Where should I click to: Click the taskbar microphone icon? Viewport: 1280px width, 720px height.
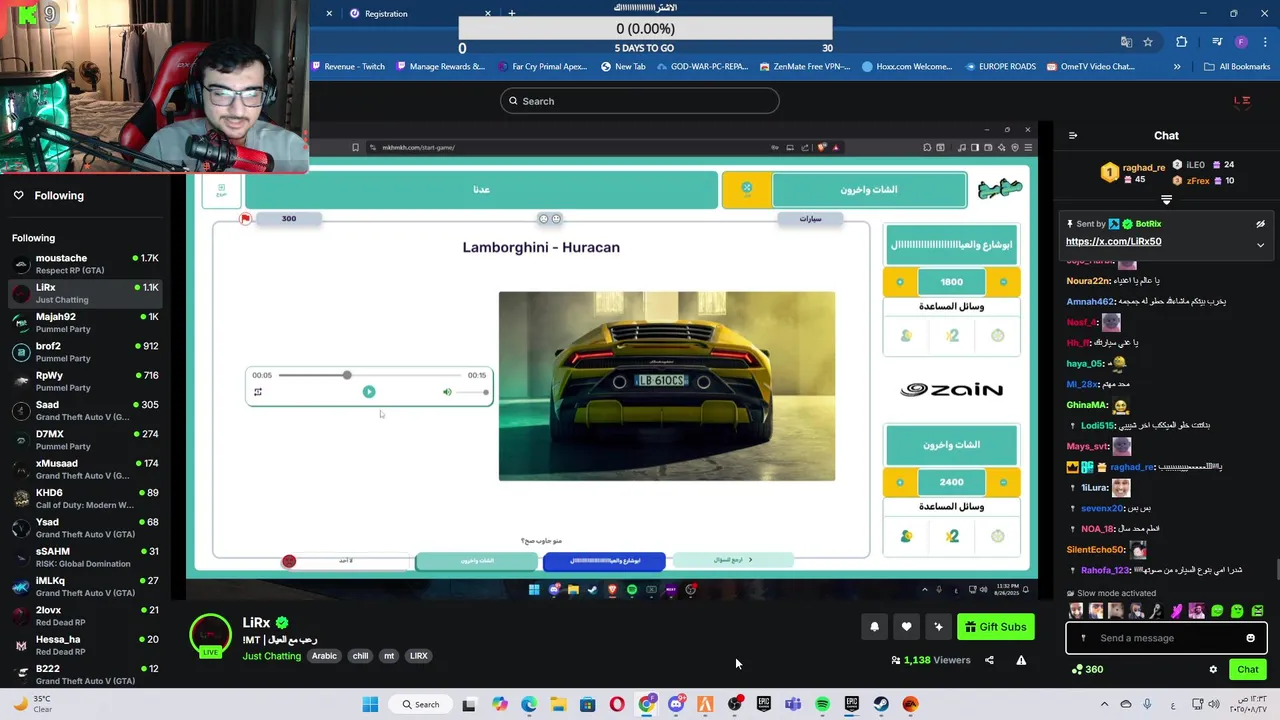tap(1147, 704)
